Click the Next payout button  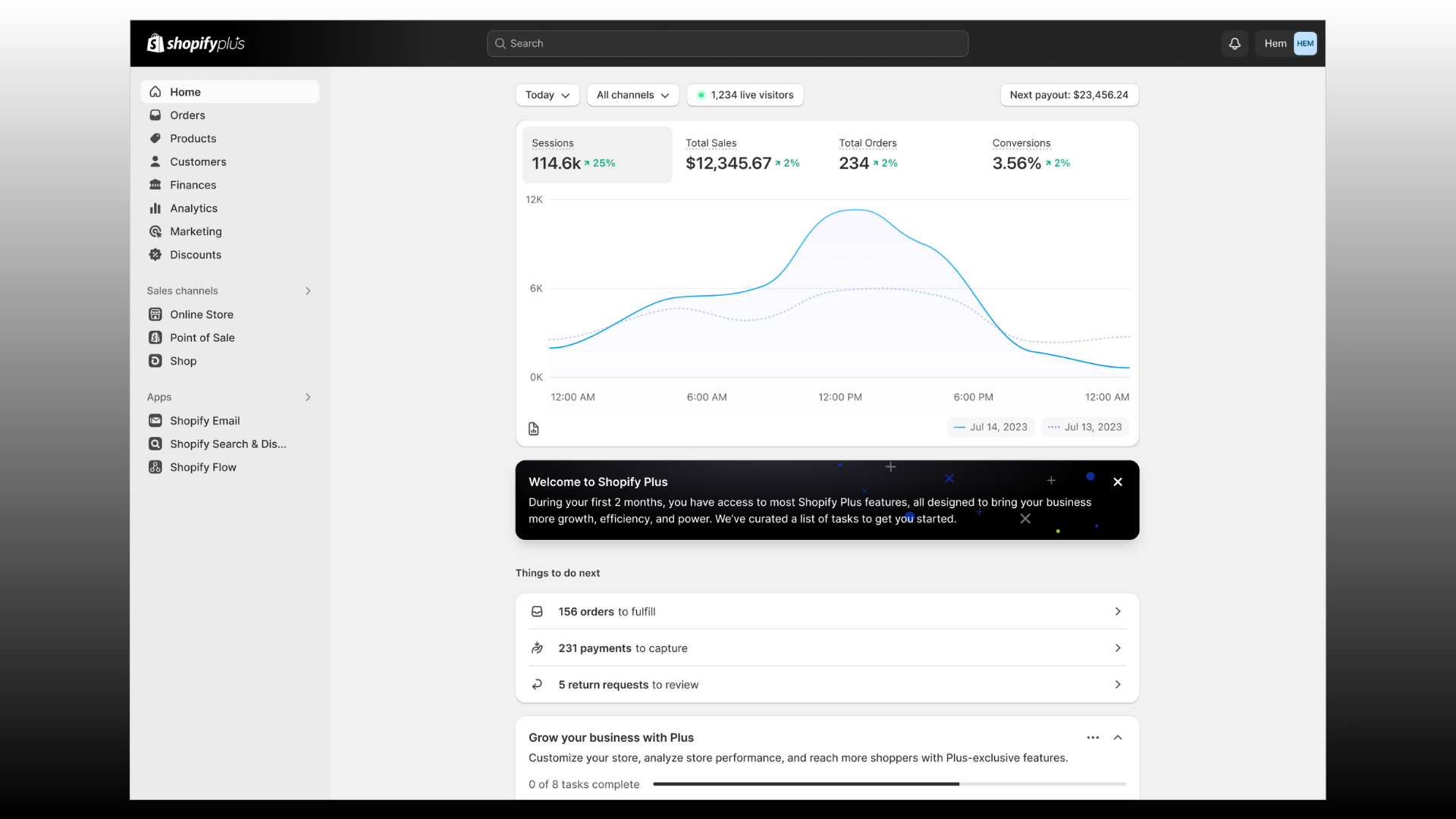[x=1068, y=95]
